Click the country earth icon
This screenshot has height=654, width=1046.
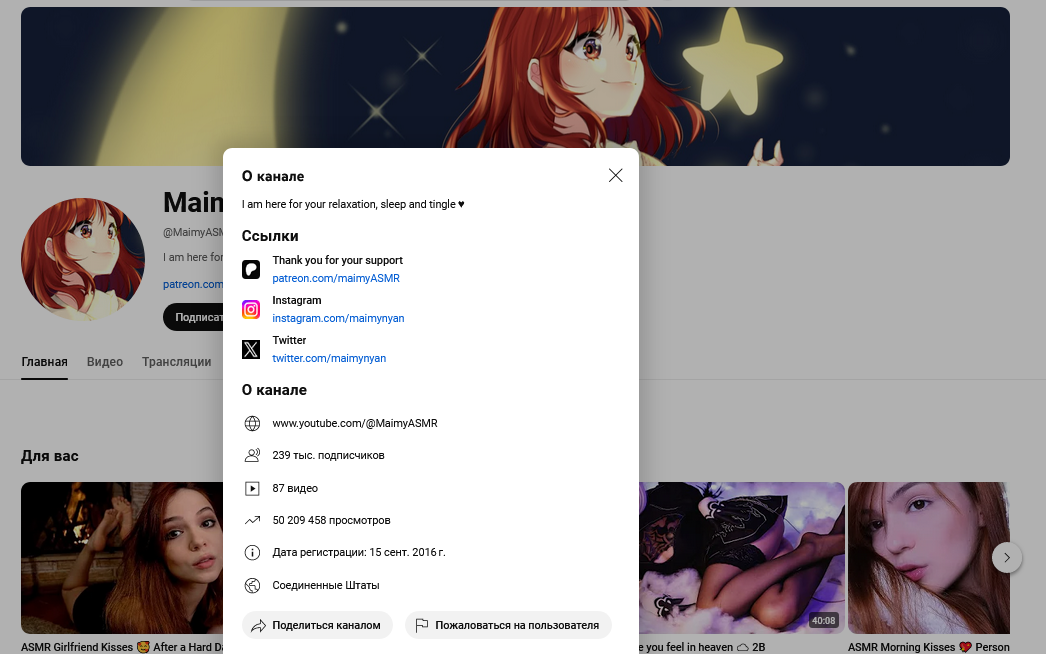point(252,585)
